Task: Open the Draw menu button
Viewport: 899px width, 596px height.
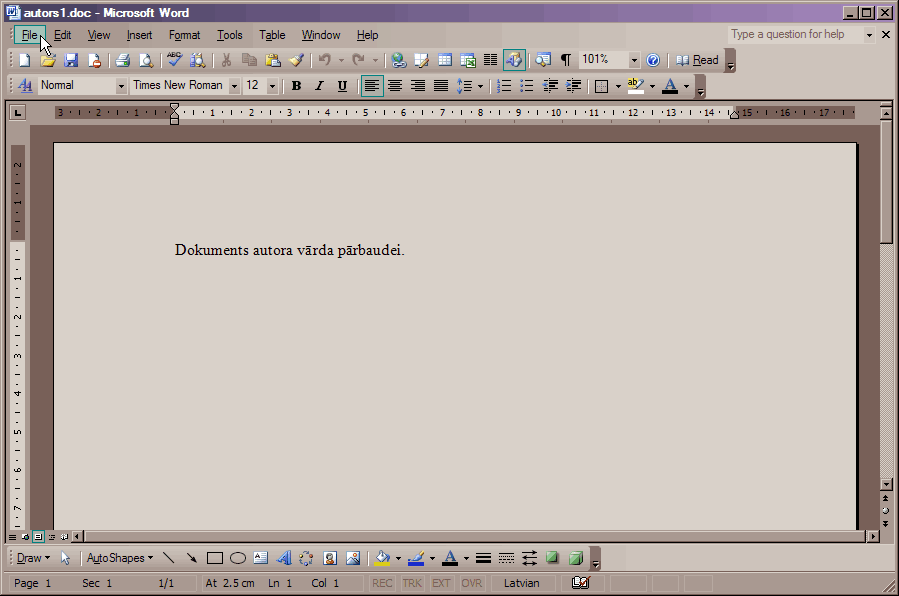Action: tap(33, 558)
